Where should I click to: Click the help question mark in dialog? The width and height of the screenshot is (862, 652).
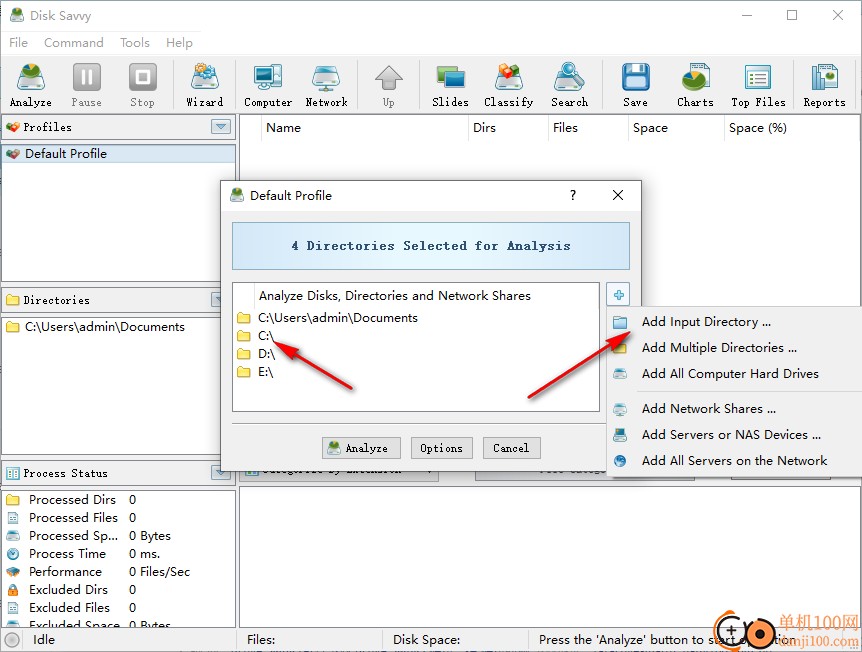tap(572, 195)
